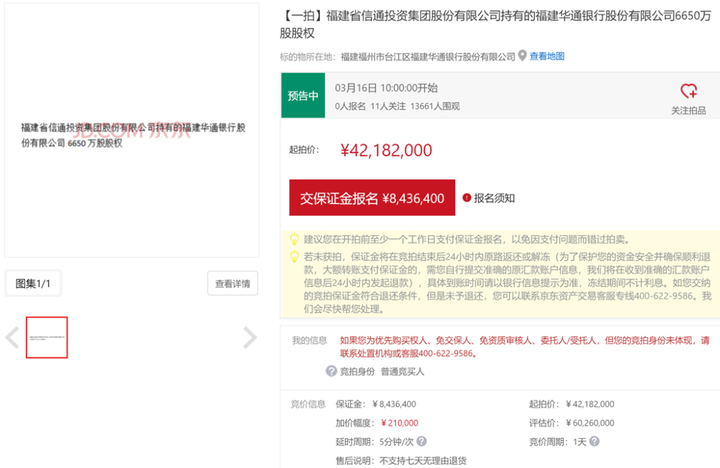The image size is (720, 468).
Task: Click the 图集1/1 gallery tab
Action: point(33,284)
